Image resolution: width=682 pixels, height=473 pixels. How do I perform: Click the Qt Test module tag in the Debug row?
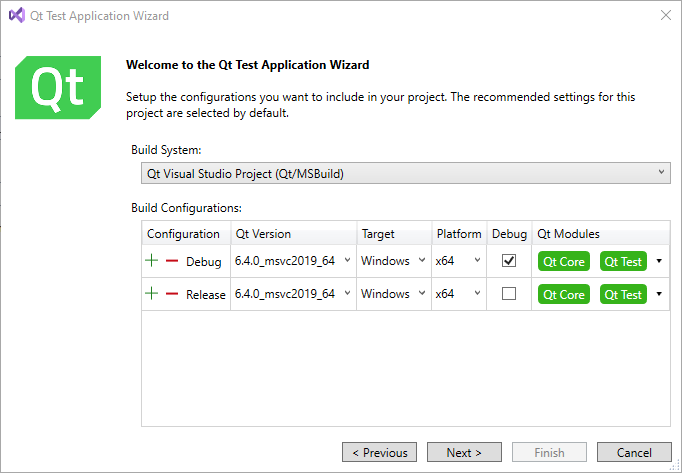[x=623, y=261]
